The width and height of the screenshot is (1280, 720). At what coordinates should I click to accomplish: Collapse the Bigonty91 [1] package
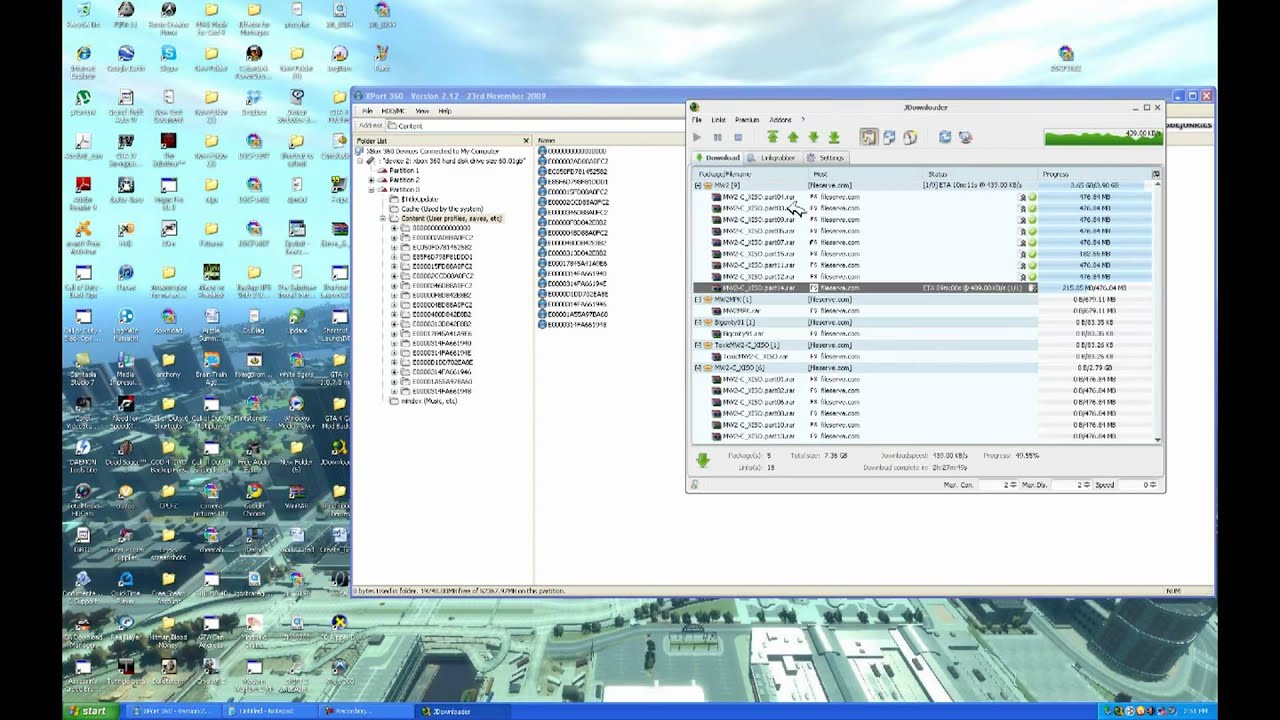(698, 322)
